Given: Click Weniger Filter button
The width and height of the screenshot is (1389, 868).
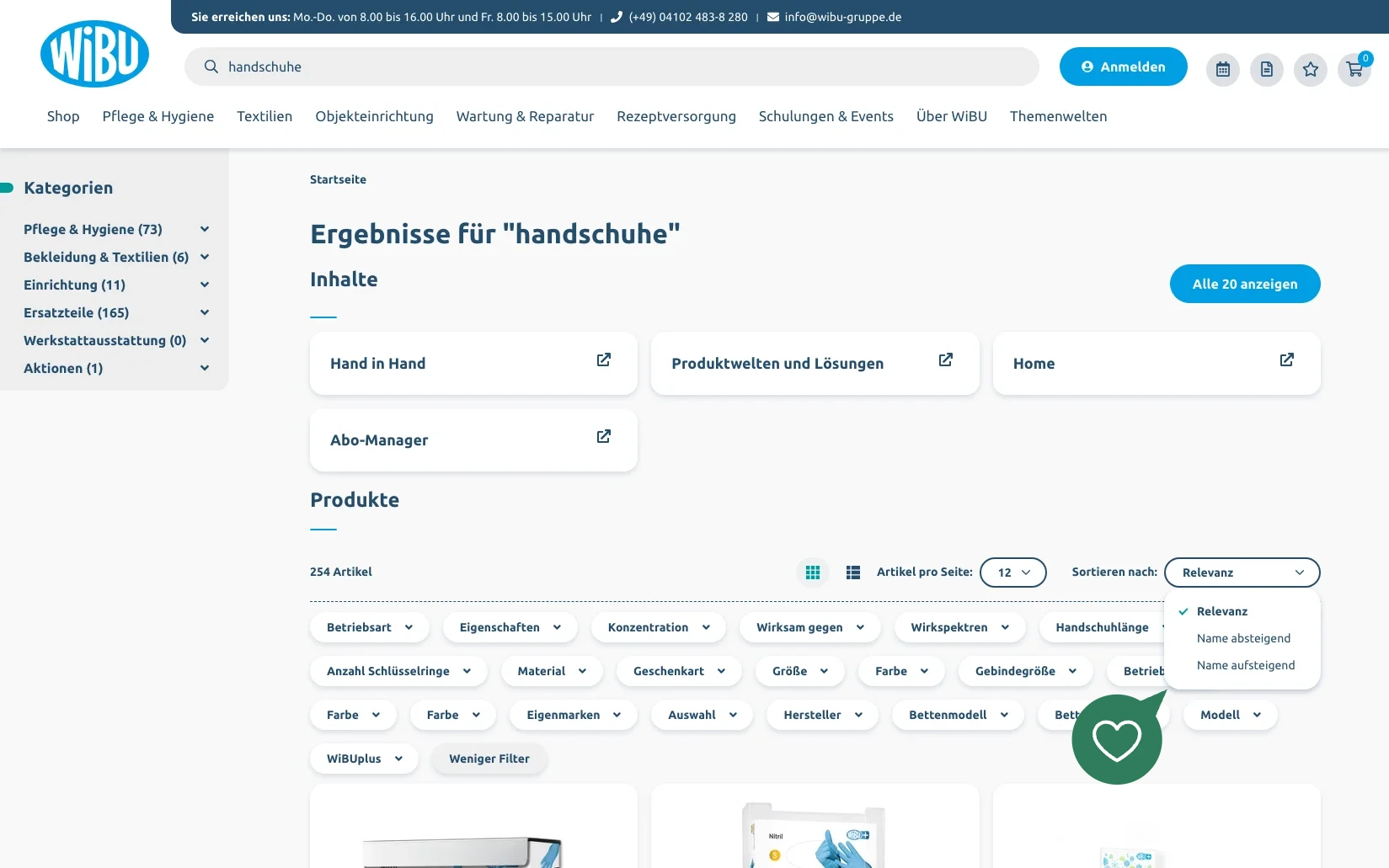Looking at the screenshot, I should (489, 759).
